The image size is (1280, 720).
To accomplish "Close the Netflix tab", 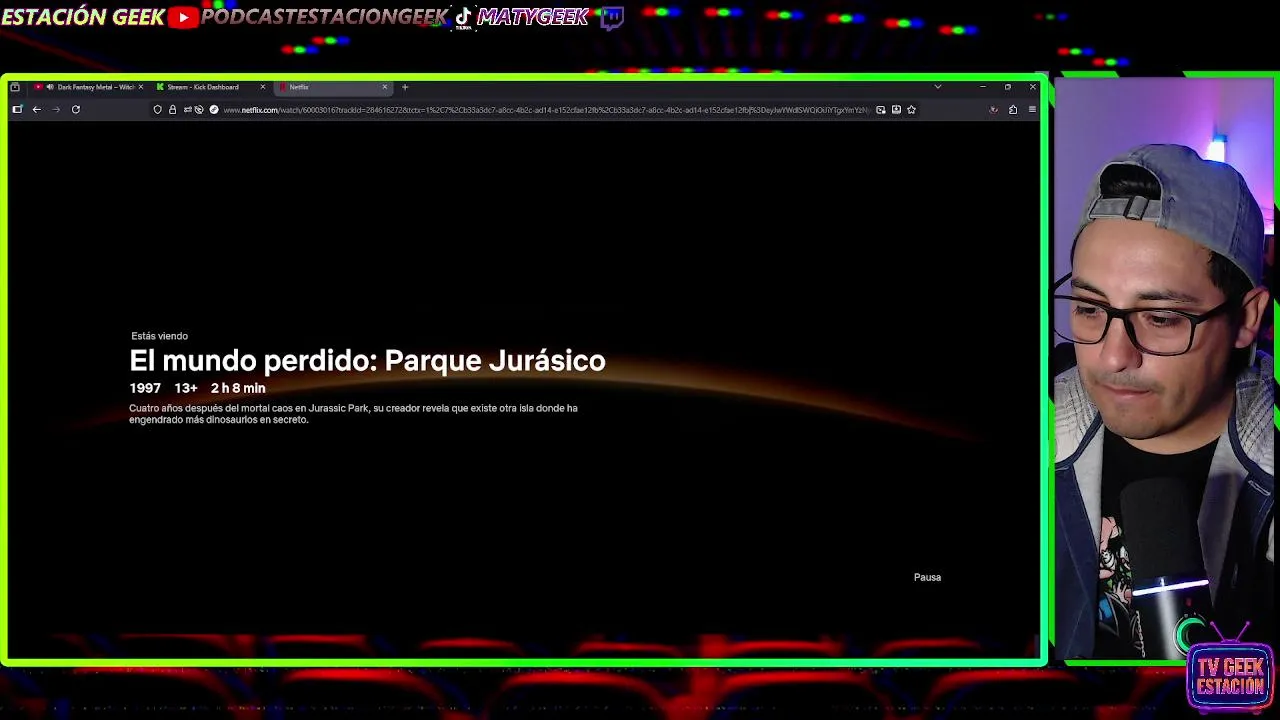I will (x=385, y=87).
